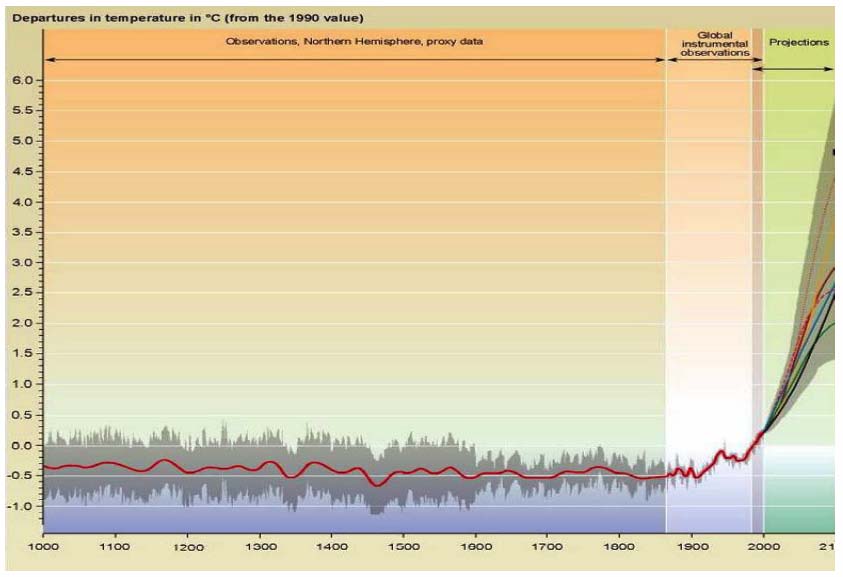Click the 'Projections' section label

point(799,42)
